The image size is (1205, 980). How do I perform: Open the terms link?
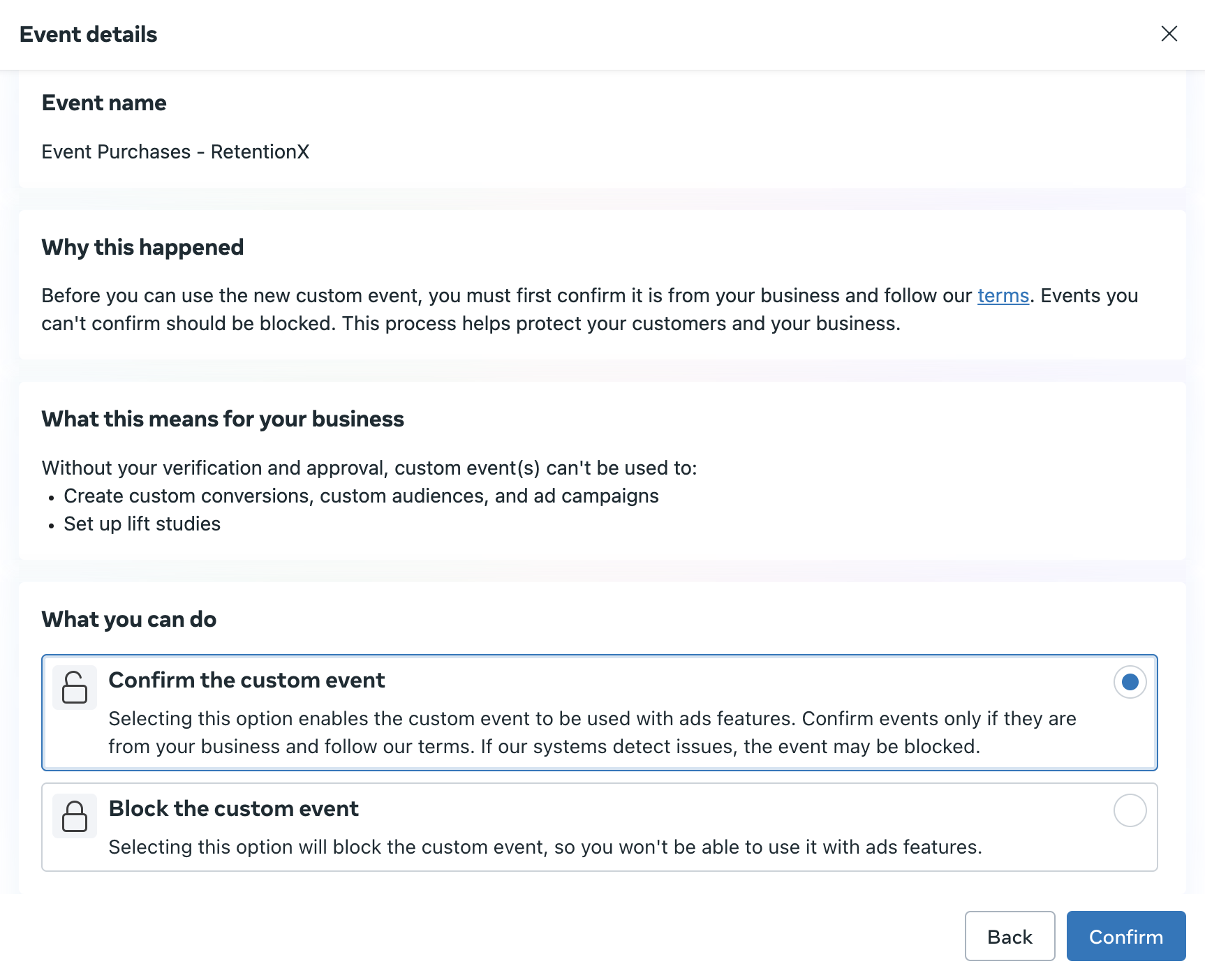pos(1003,295)
